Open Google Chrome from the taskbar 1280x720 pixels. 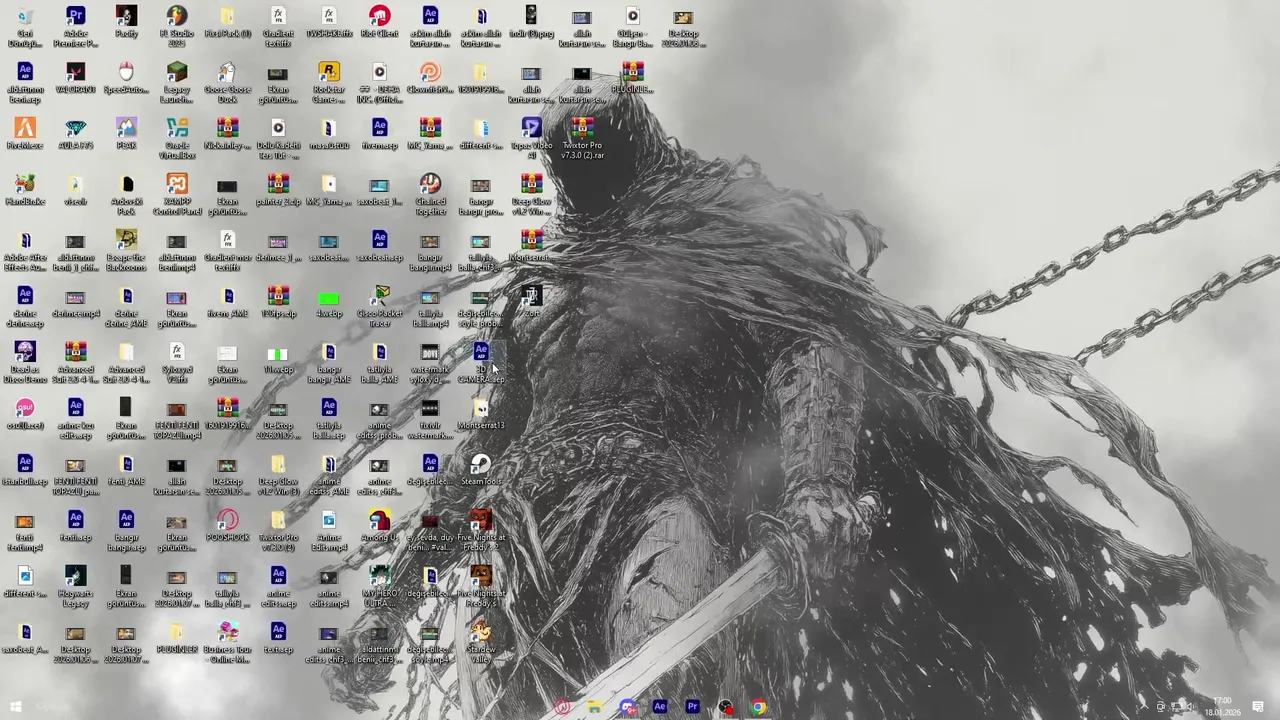(x=758, y=707)
